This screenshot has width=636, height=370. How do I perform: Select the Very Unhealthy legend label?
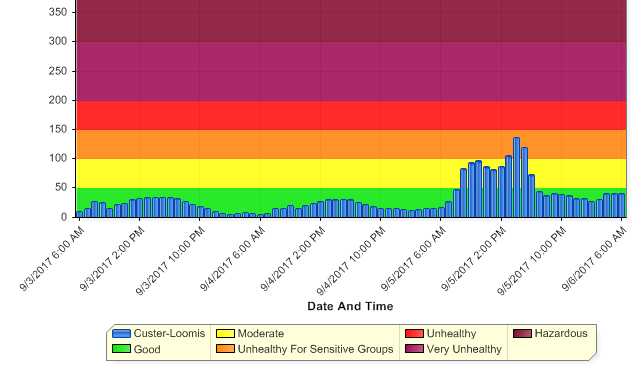pyautogui.click(x=464, y=349)
